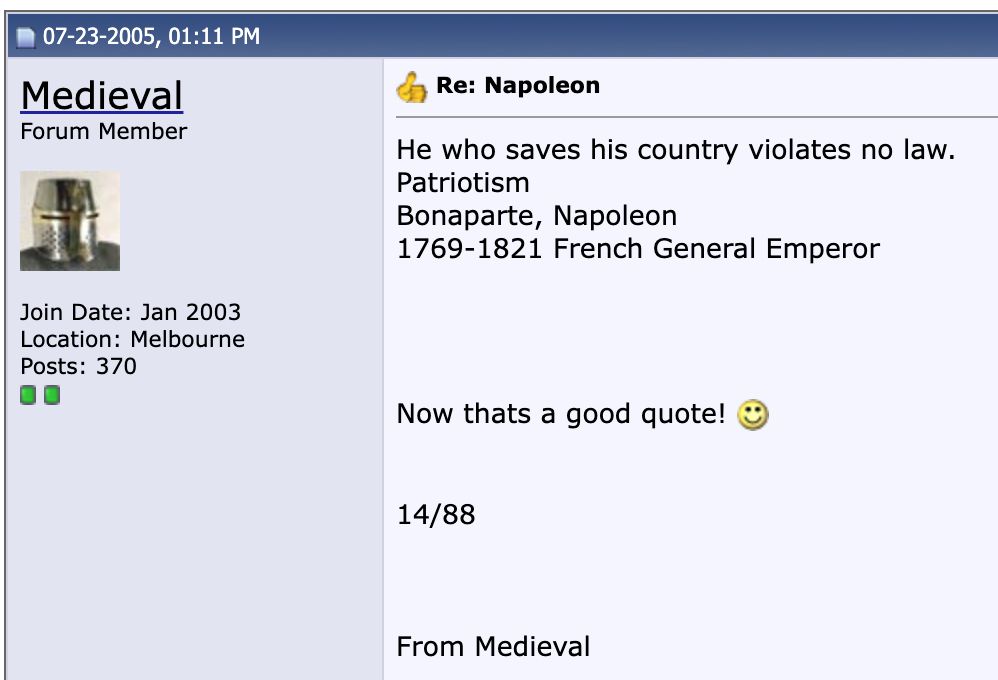Click the "From Medieval" signature line
Image resolution: width=998 pixels, height=680 pixels.
(x=493, y=646)
